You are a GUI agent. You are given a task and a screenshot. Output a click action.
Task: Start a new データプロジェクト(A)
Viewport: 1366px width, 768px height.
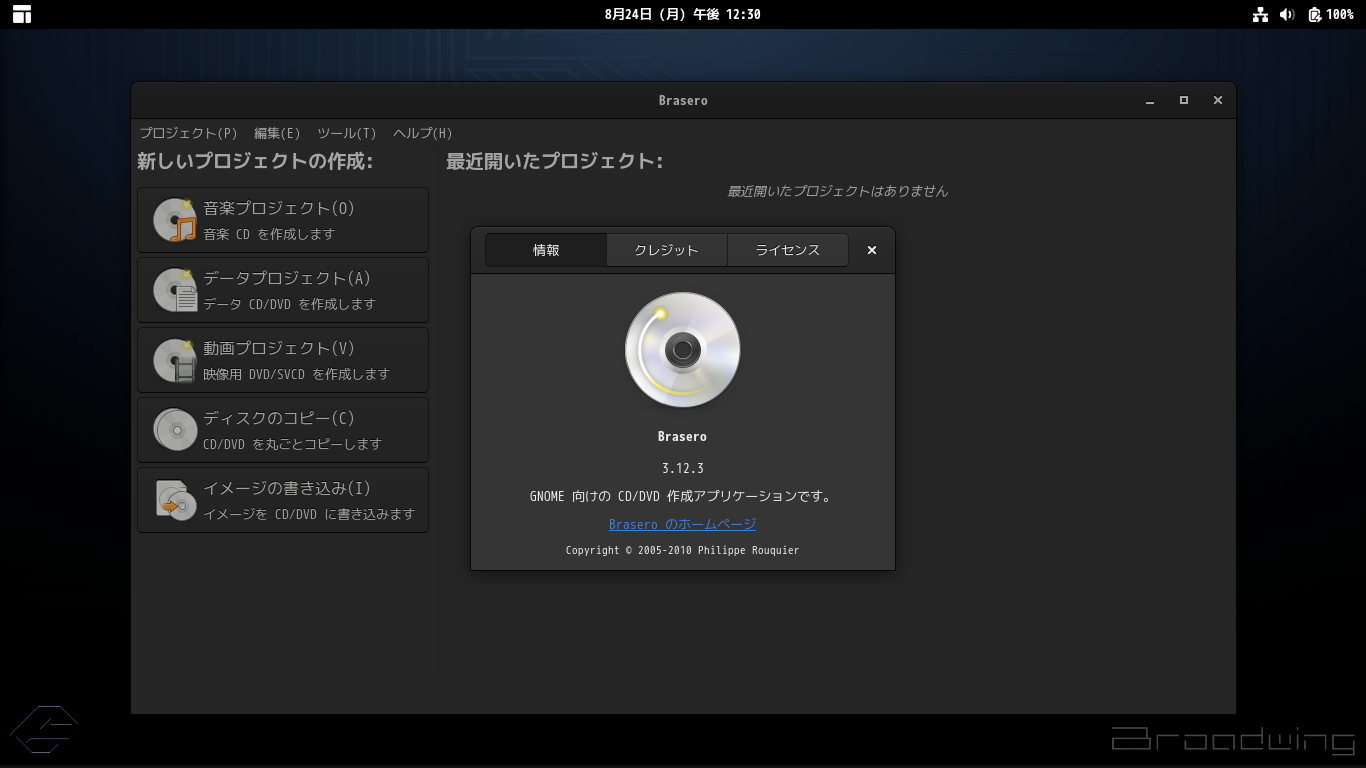(283, 290)
